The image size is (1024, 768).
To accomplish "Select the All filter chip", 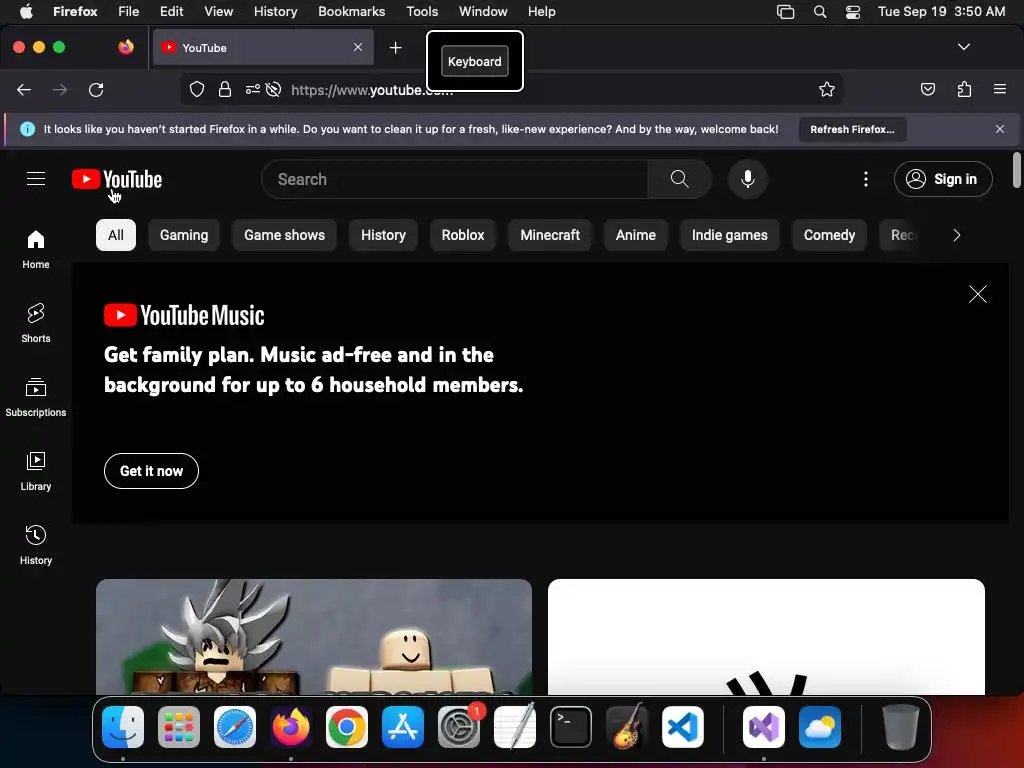I will [116, 235].
